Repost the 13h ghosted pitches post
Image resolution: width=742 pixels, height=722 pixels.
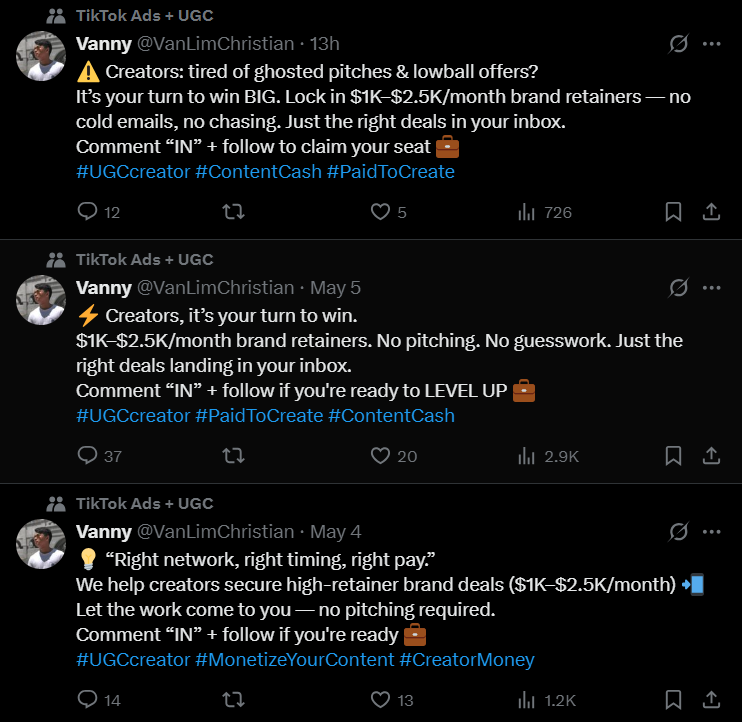point(232,212)
